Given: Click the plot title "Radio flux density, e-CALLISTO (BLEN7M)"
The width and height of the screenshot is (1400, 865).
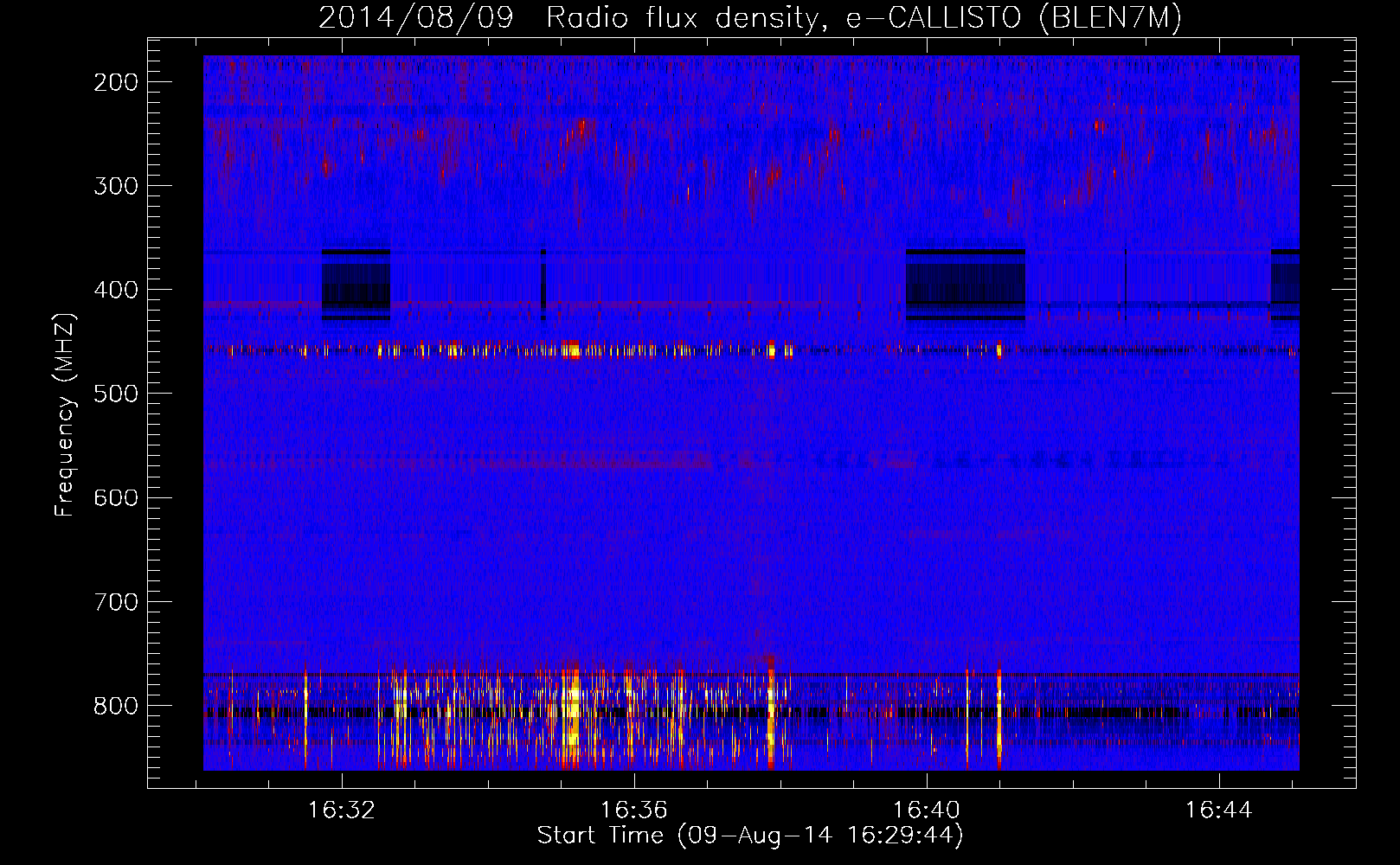Looking at the screenshot, I should pyautogui.click(x=864, y=17).
